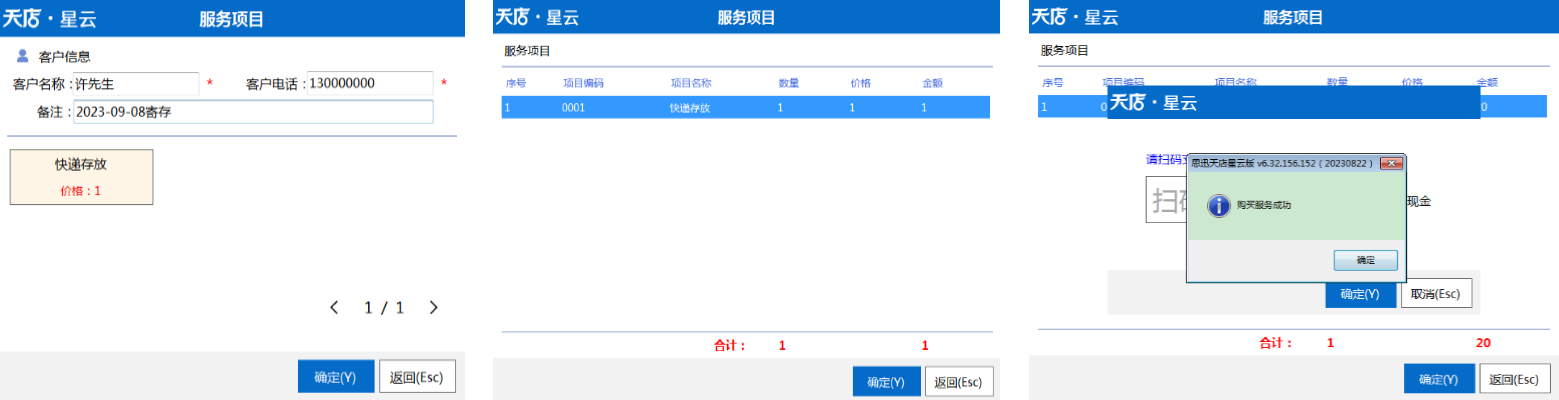Viewport: 1559px width, 400px height.
Task: Click the 客户名称 input field
Action: 137,84
